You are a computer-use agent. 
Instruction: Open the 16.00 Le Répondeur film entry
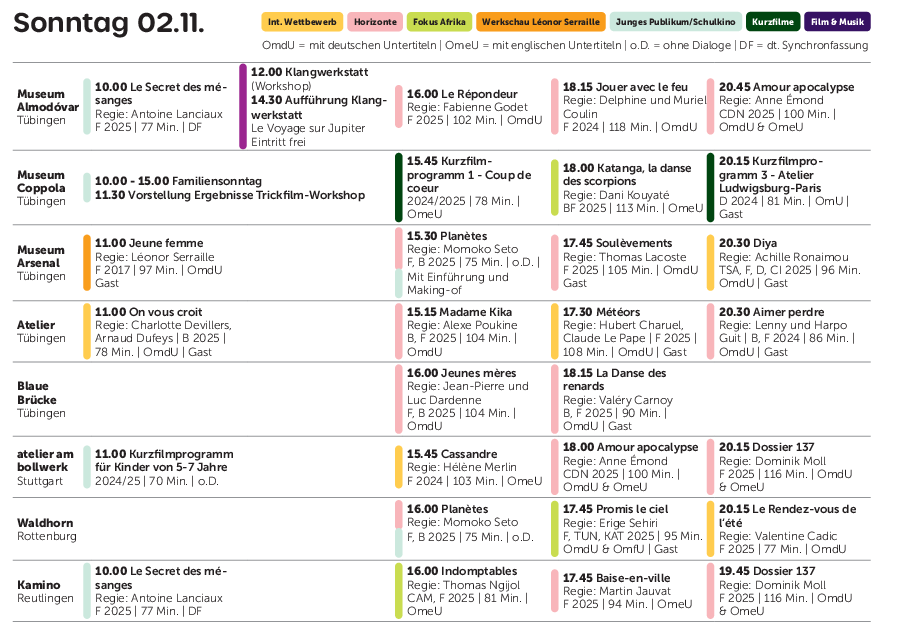tap(462, 94)
